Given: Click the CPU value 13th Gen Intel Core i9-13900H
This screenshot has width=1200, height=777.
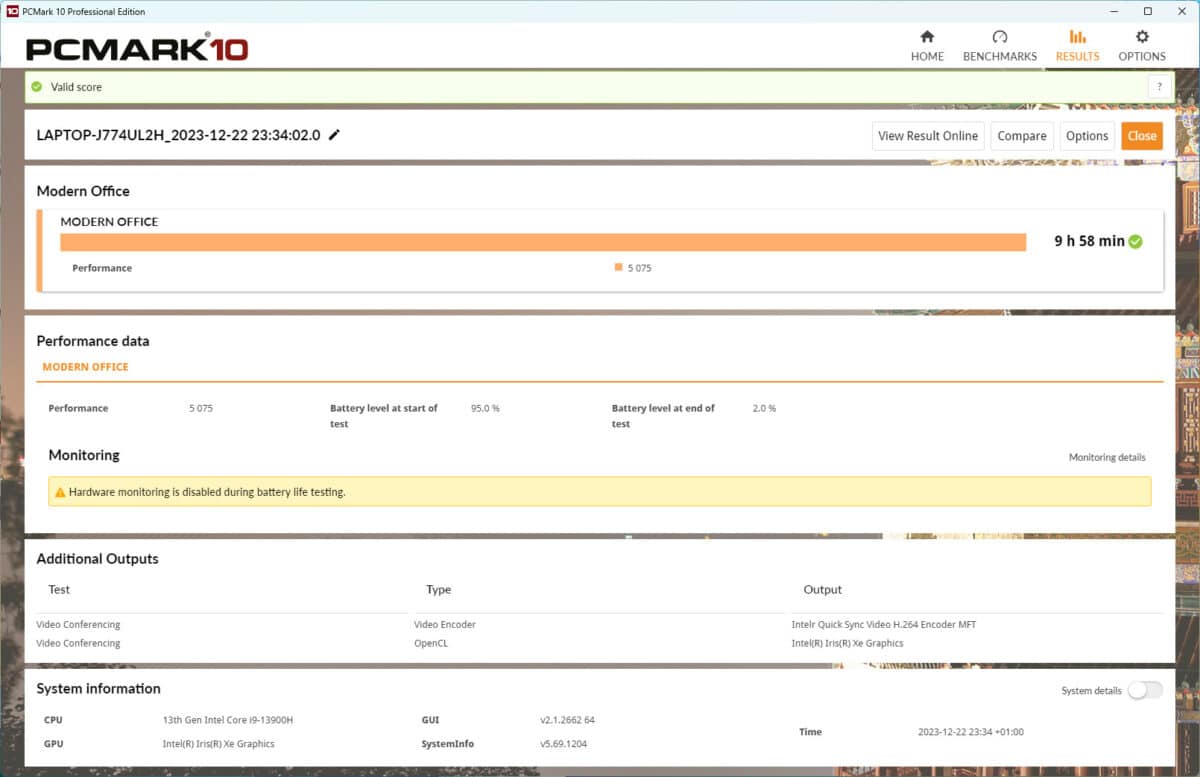Looking at the screenshot, I should tap(227, 720).
